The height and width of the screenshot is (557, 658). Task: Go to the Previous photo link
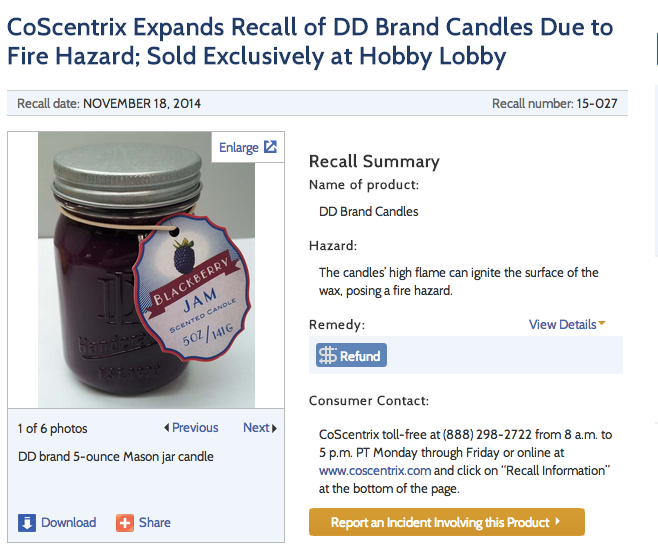click(x=195, y=428)
